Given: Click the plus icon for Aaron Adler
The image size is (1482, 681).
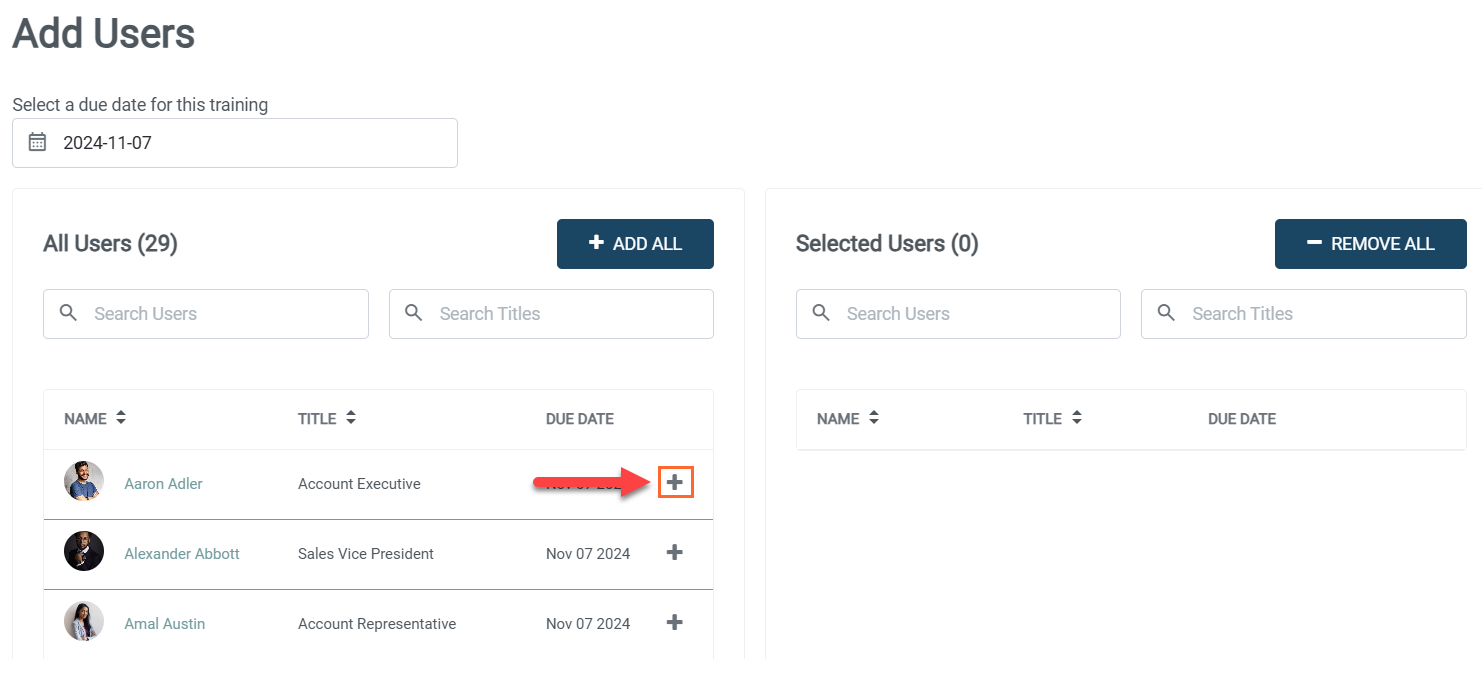Looking at the screenshot, I should tap(675, 483).
